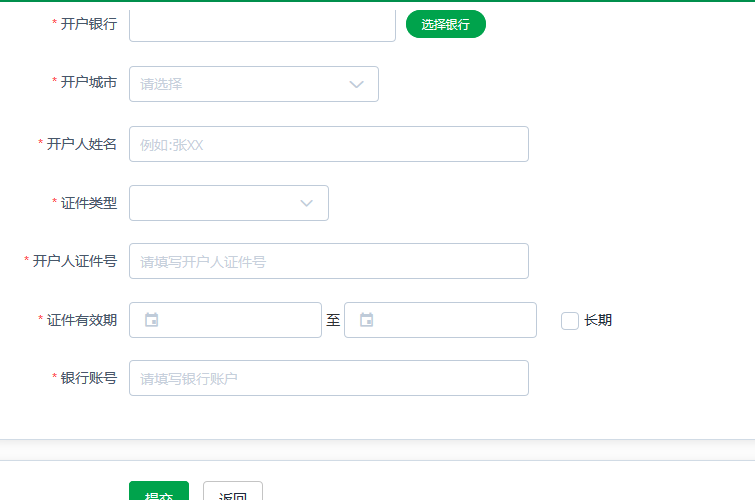Submit the form with 提交 button
This screenshot has height=503, width=755.
(x=159, y=492)
